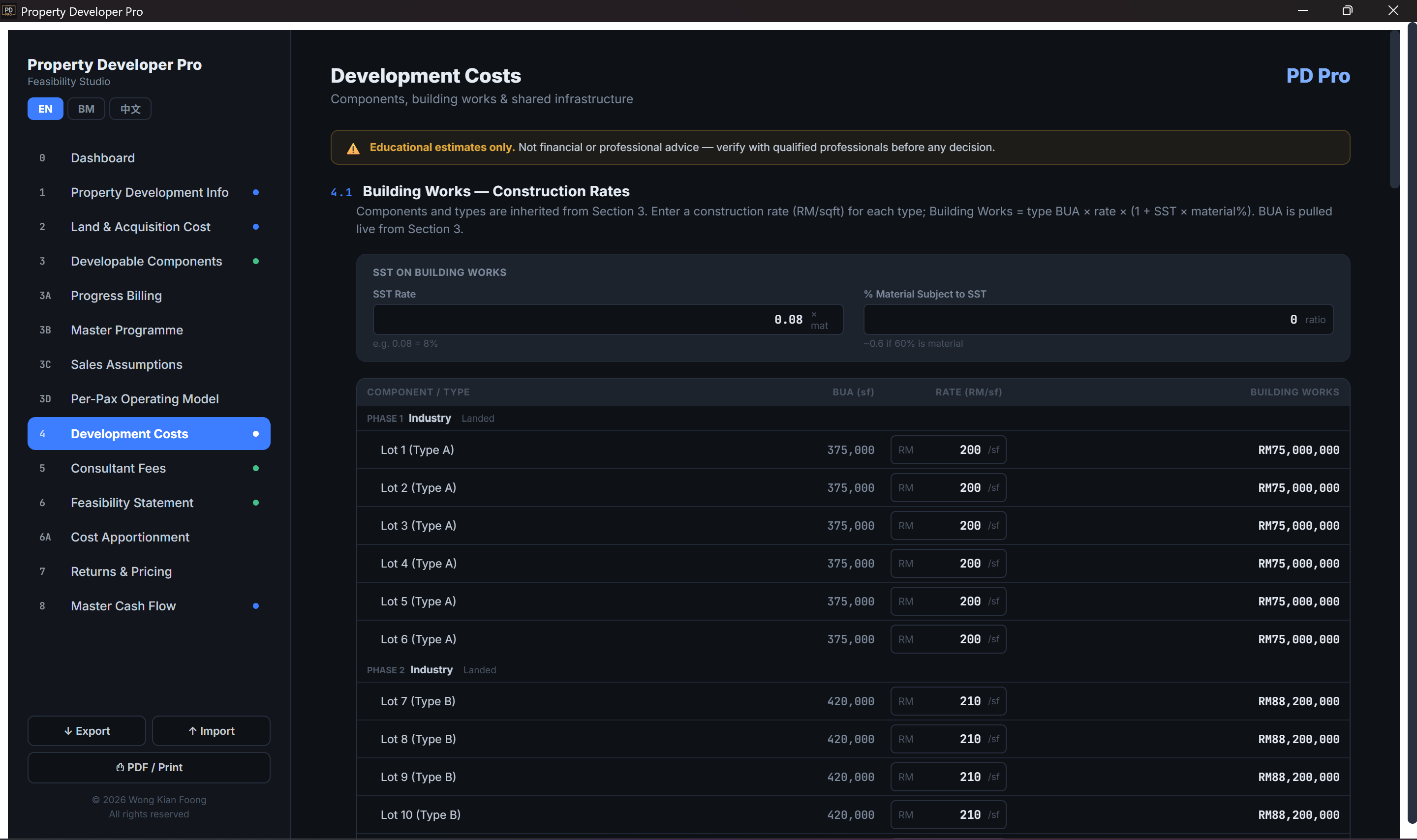Screen dimensions: 1417x840
Task: Switch language to BM
Action: click(x=86, y=109)
